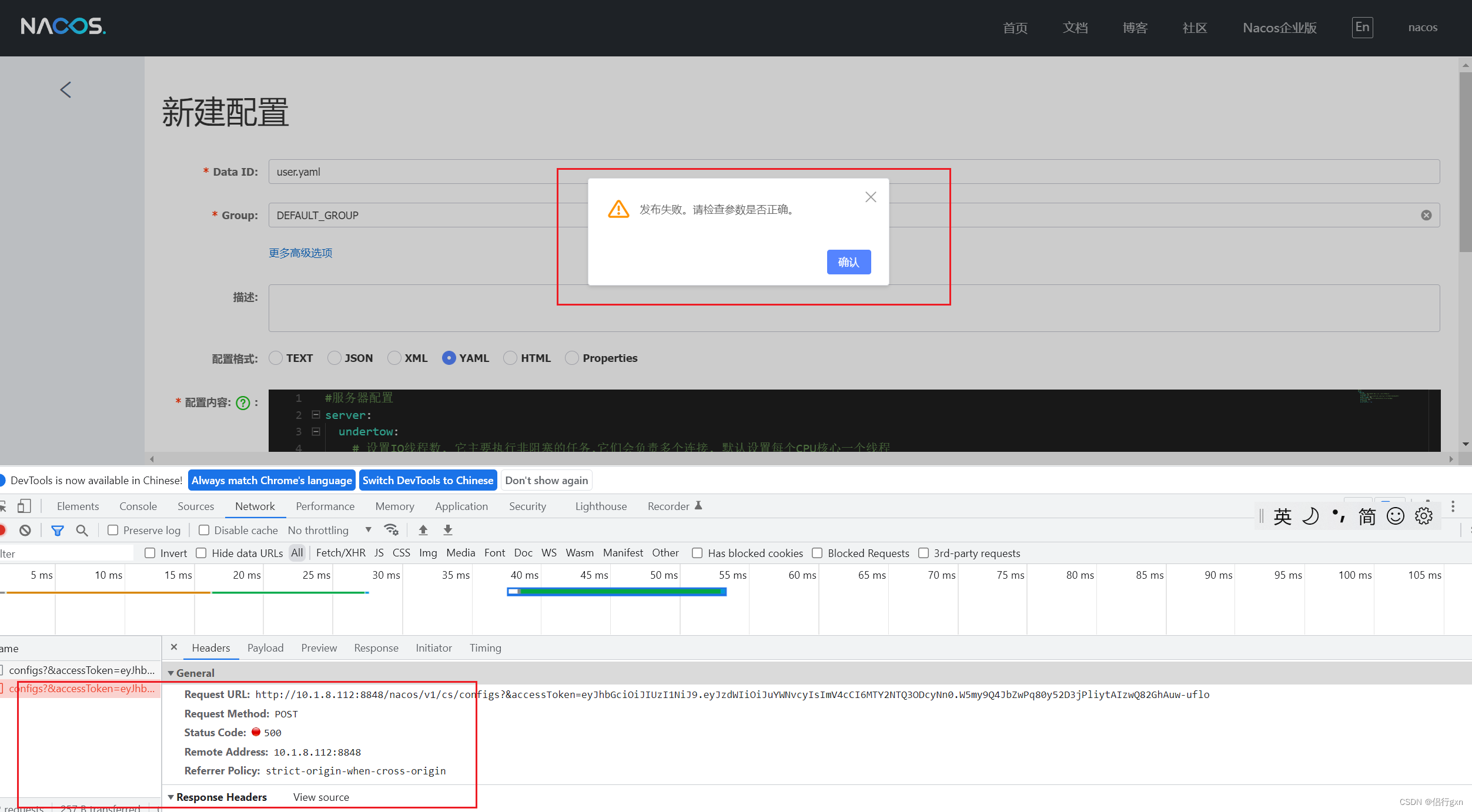Open the network search magnifier icon

[82, 530]
